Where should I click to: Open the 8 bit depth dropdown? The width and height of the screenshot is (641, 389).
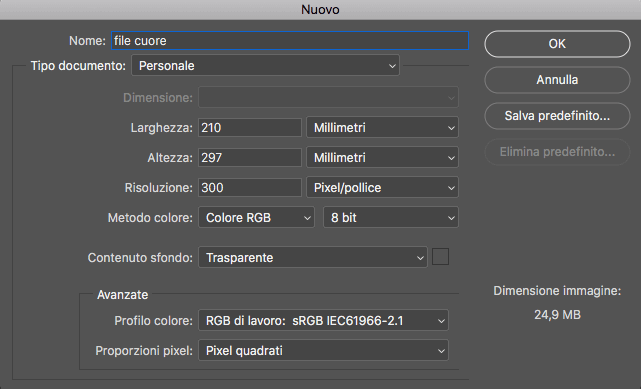pos(391,217)
